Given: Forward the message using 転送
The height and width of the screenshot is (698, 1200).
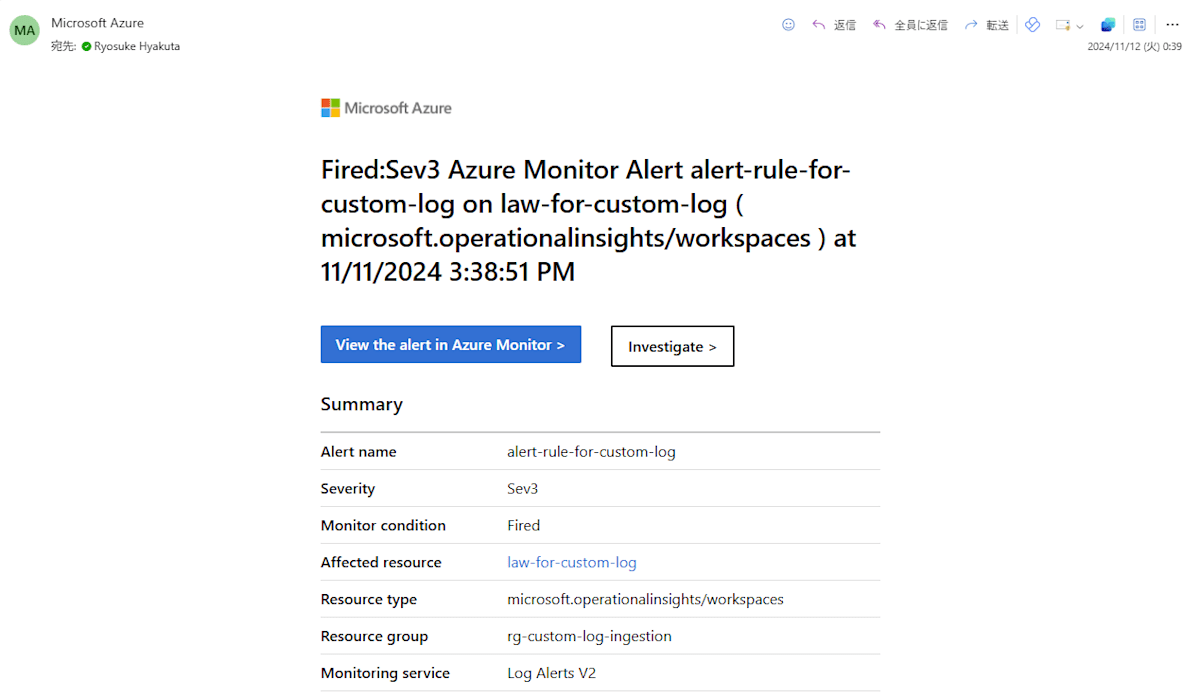Looking at the screenshot, I should [x=986, y=25].
